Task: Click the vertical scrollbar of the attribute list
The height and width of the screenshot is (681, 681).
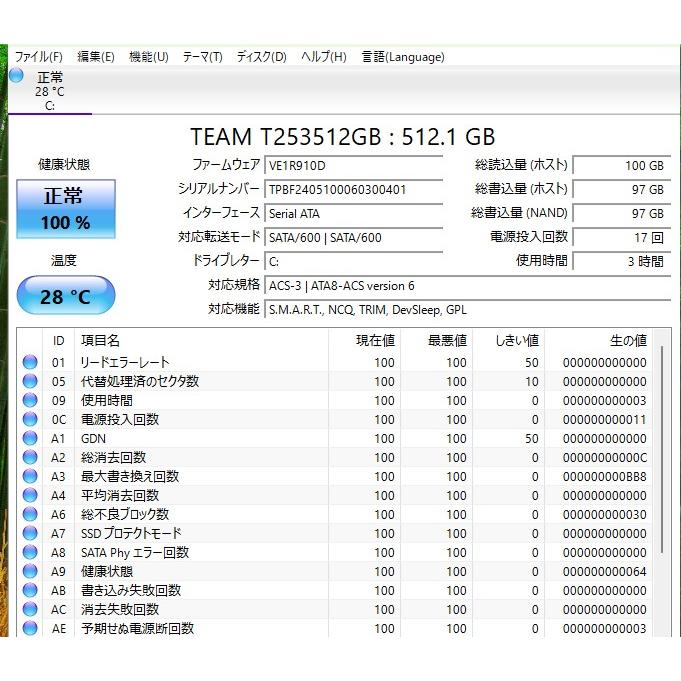Action: (x=658, y=480)
